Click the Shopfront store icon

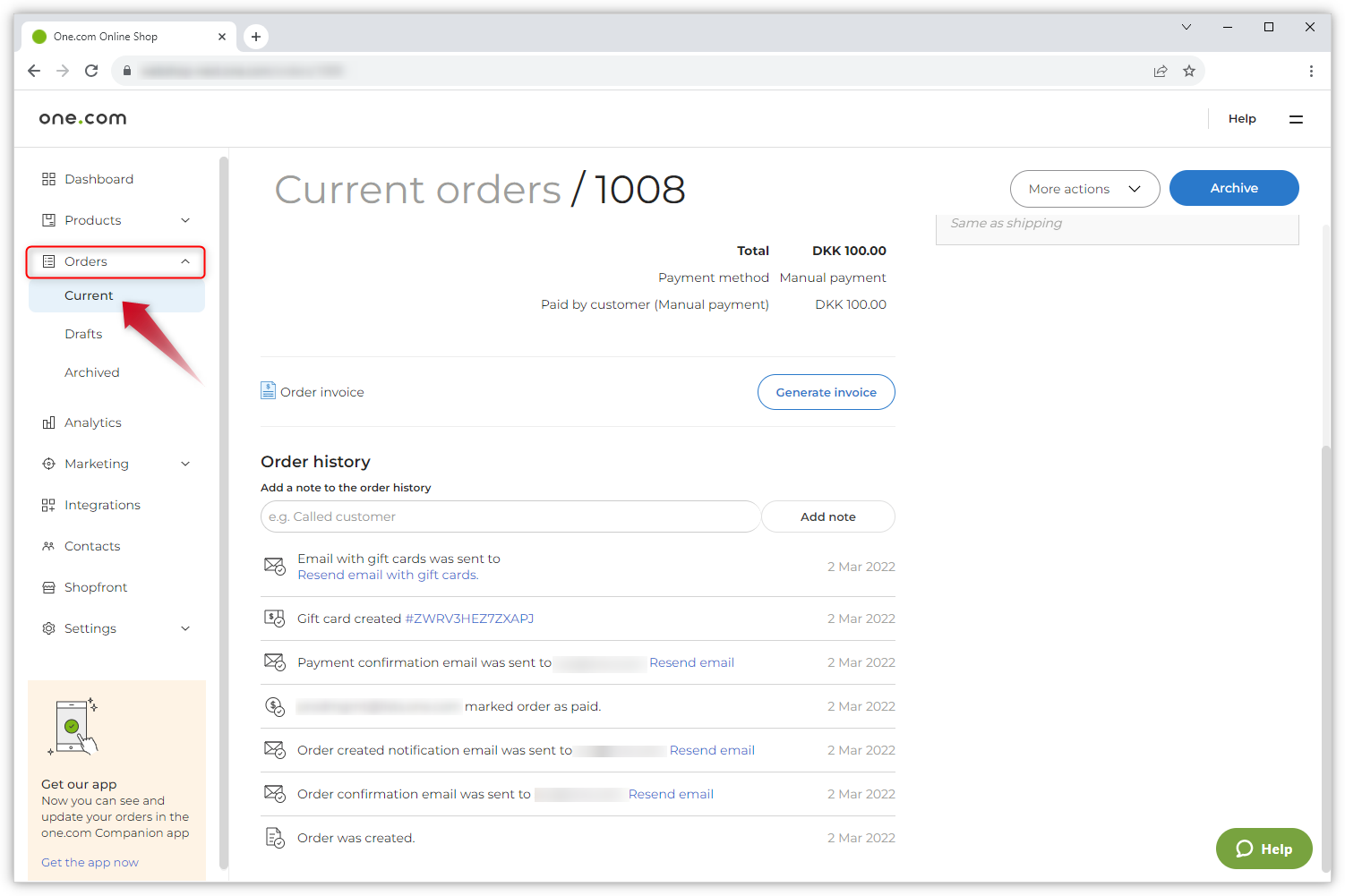(48, 587)
